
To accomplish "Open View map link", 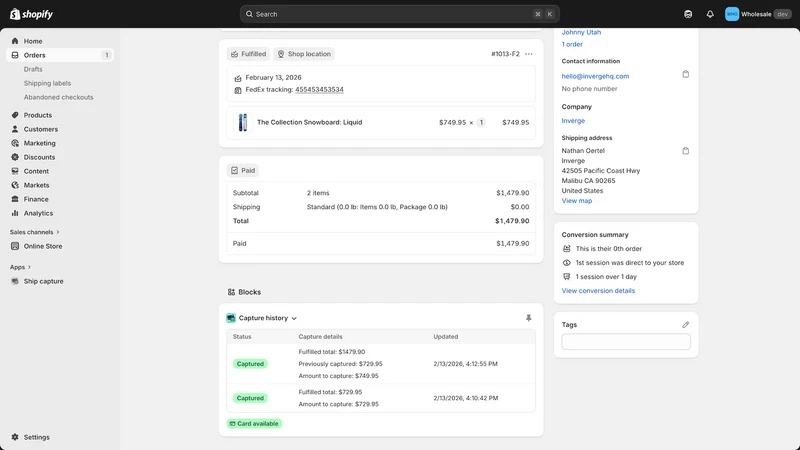I will (577, 201).
